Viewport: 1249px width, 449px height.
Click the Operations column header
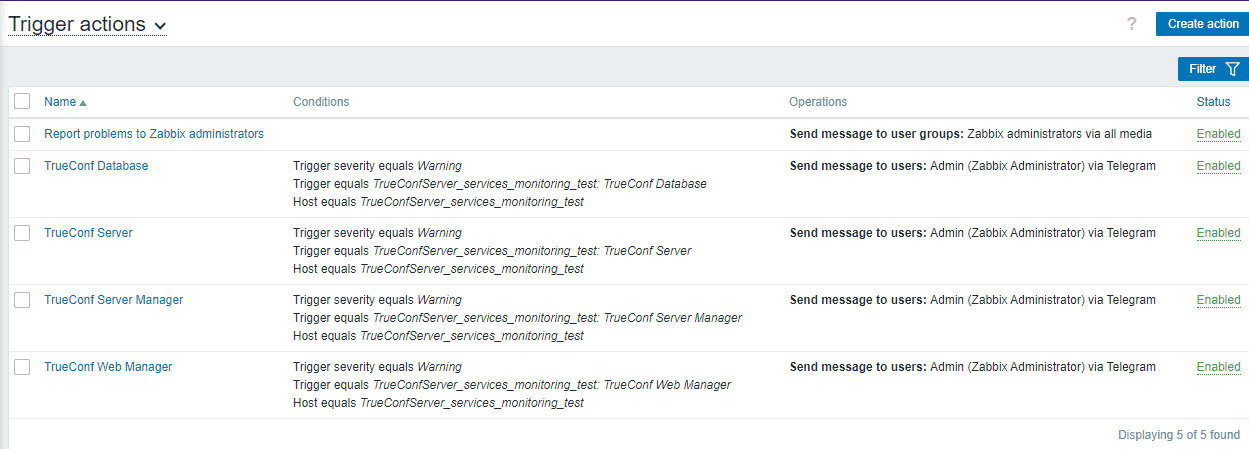tap(818, 102)
